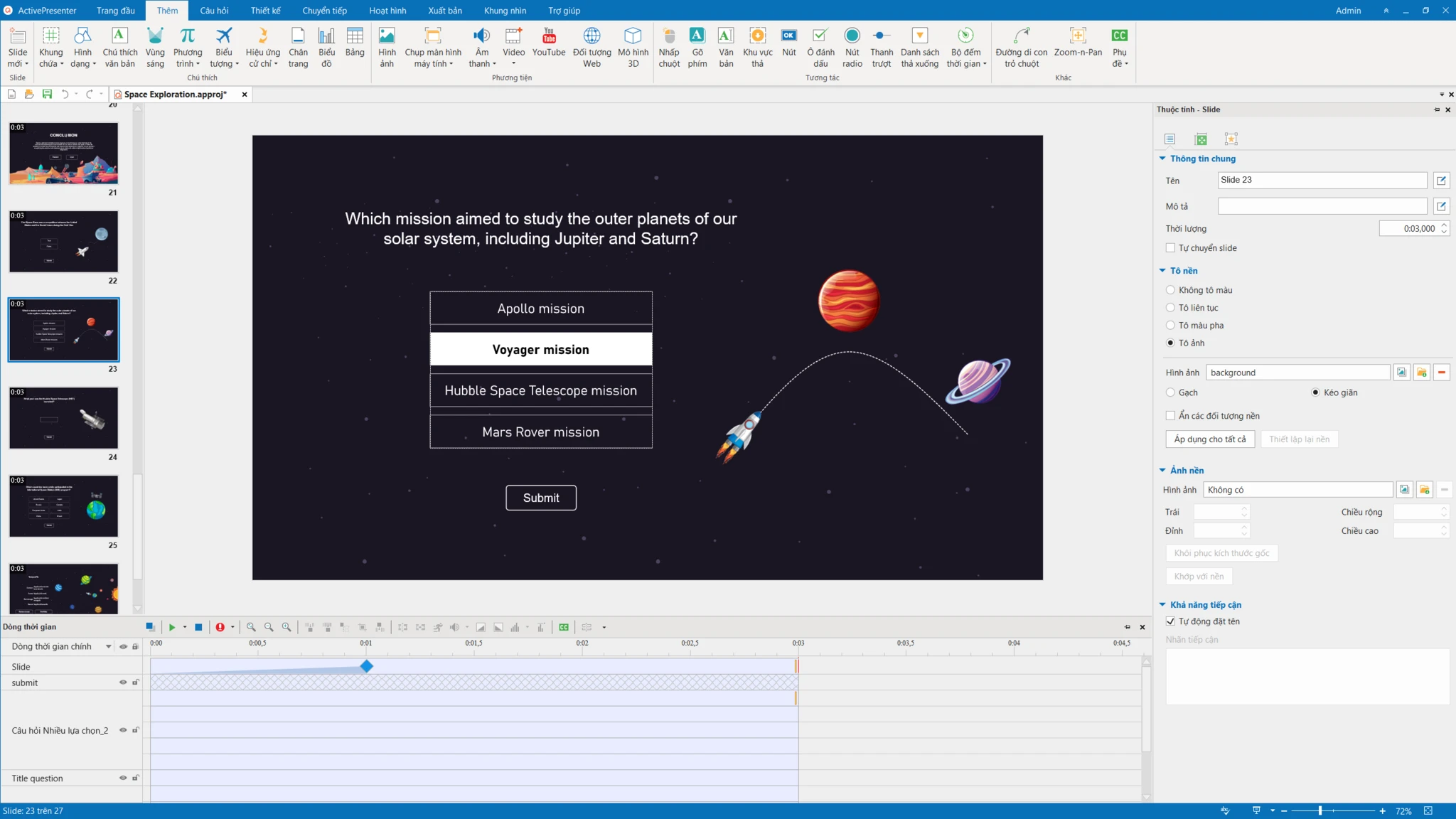The image size is (1456, 819).
Task: Check the Tự chuyển slide checkbox
Action: pos(1170,248)
